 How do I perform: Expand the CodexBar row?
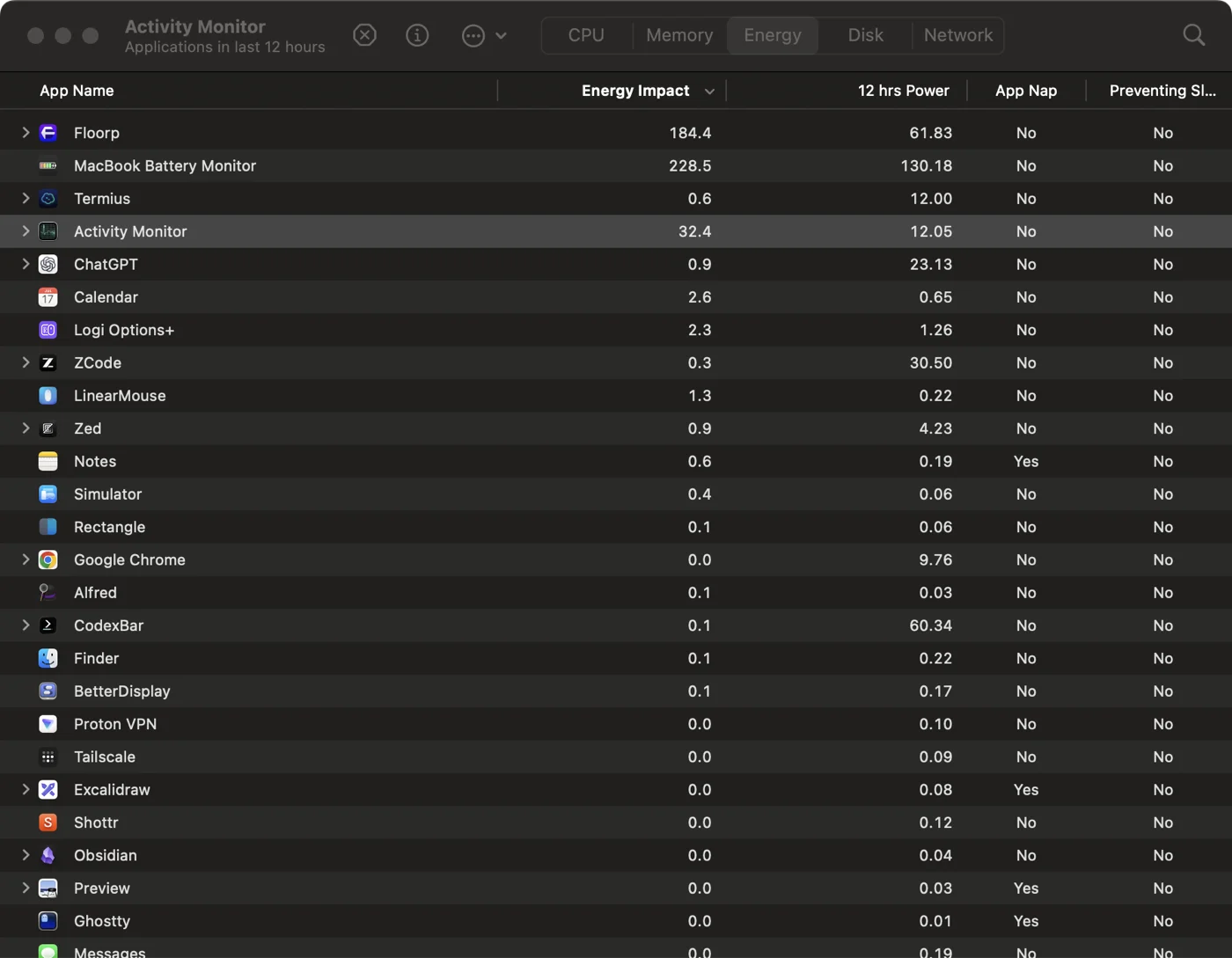(x=26, y=625)
